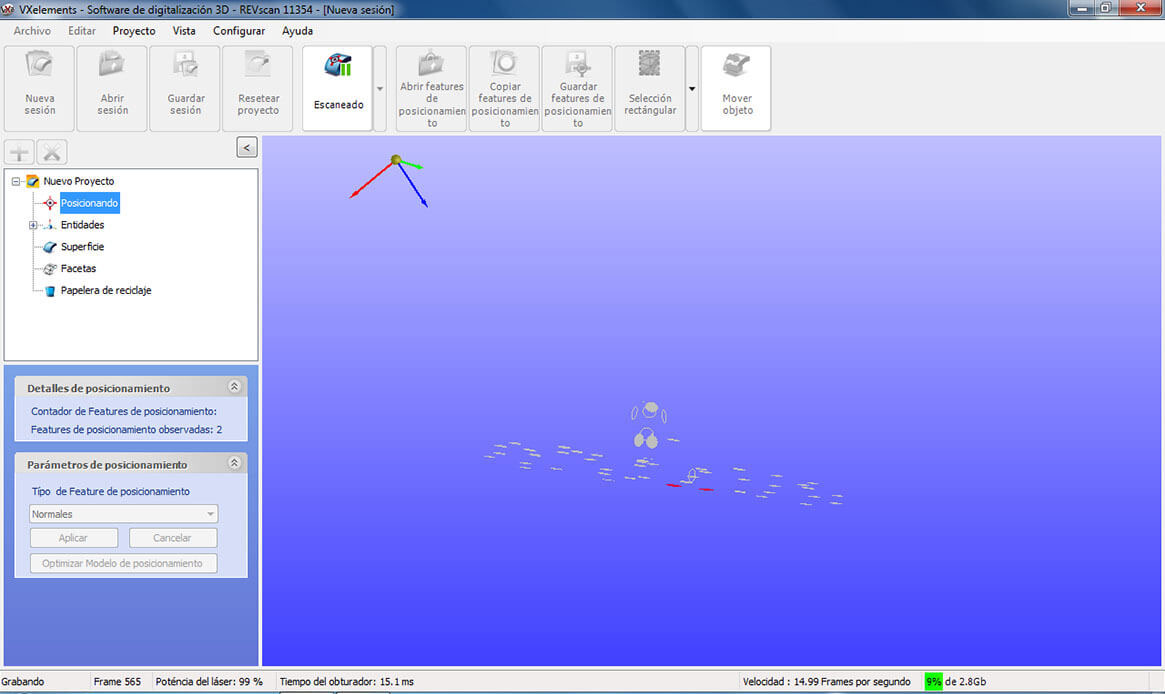Collapse the Detalles de posicionamiento section

234,386
